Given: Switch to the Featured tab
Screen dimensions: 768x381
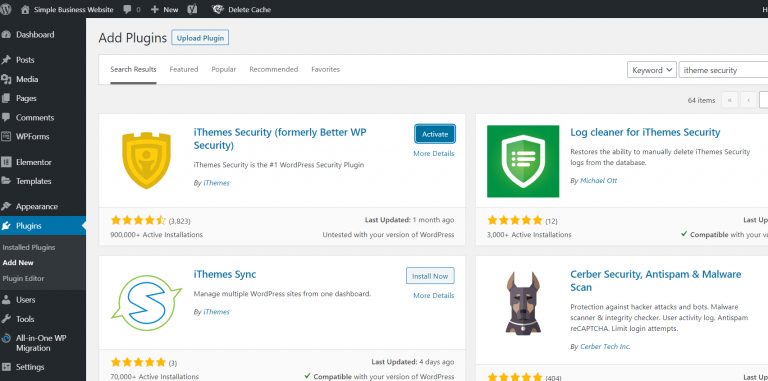Looking at the screenshot, I should click(x=184, y=70).
